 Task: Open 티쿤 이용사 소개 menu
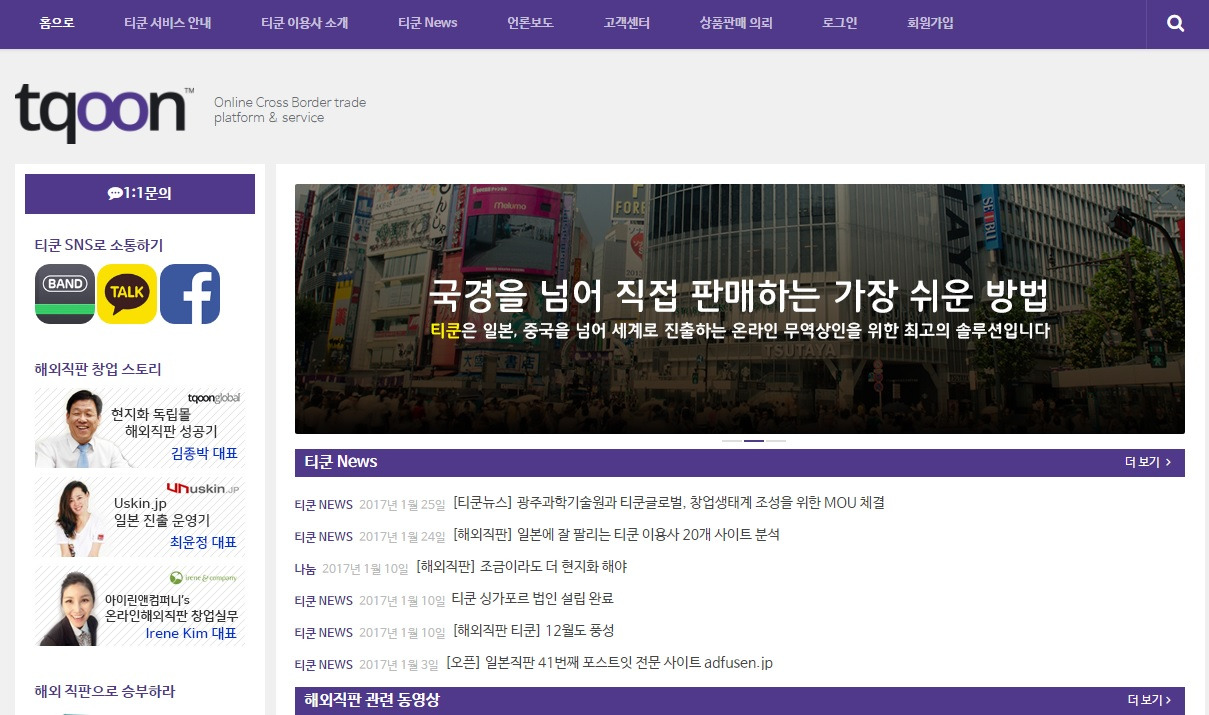point(304,23)
